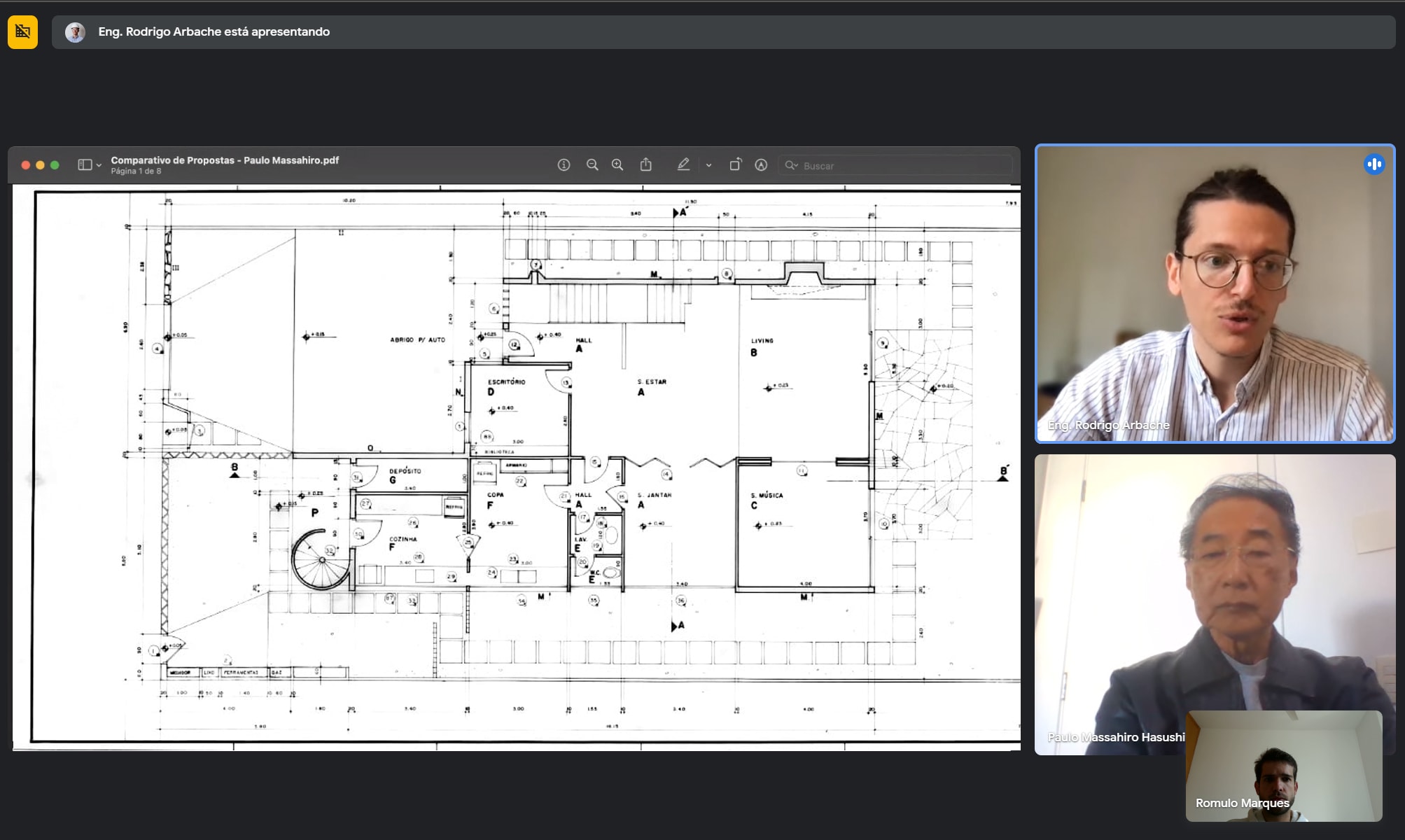
Task: Open search options magnifier dropdown
Action: pos(791,165)
